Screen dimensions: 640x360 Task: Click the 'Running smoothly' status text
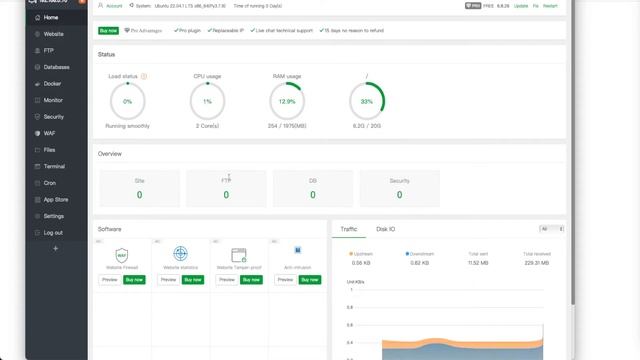coord(127,126)
